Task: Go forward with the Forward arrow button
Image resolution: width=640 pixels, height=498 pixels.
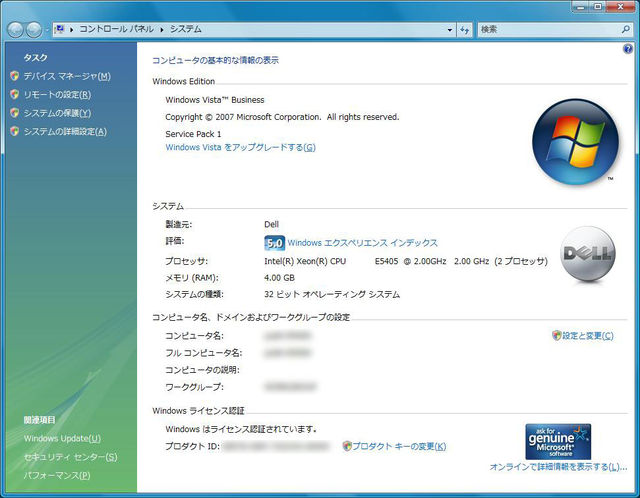Action: [x=33, y=29]
